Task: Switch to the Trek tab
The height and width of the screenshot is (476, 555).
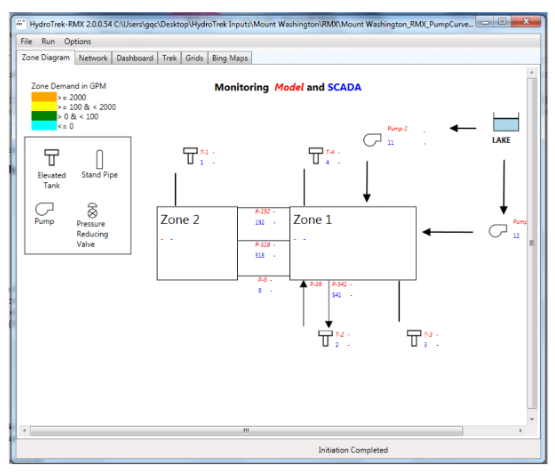Action: 169,58
